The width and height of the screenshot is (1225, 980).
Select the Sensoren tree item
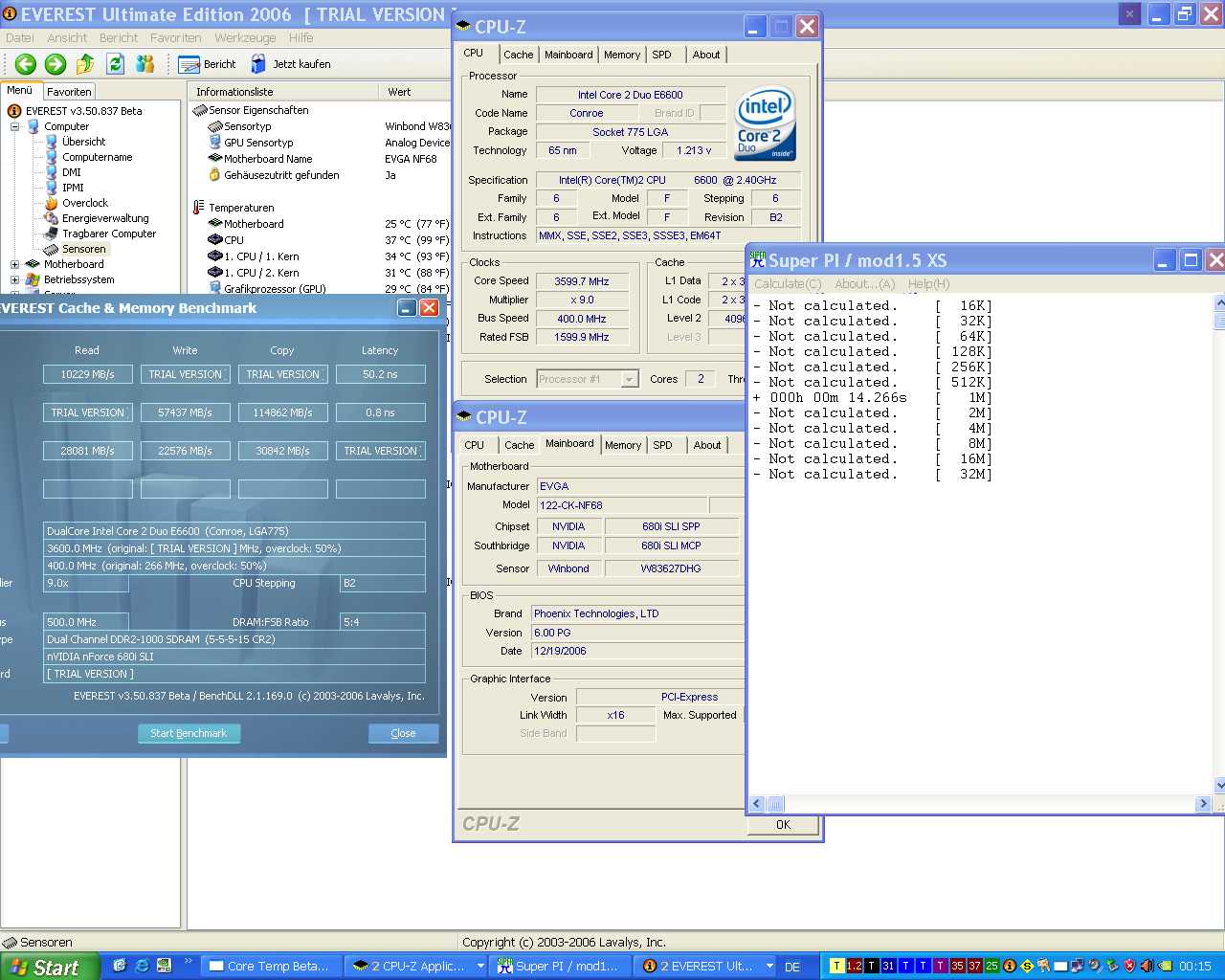(x=83, y=249)
